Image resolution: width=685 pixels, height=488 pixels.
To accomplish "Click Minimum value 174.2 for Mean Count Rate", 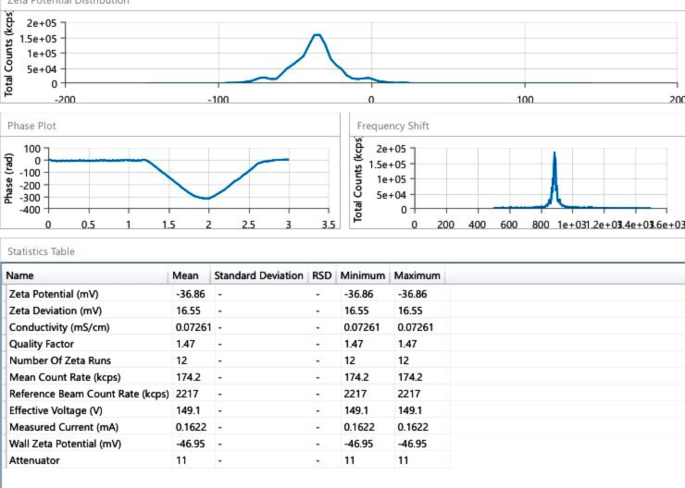I will [x=356, y=377].
